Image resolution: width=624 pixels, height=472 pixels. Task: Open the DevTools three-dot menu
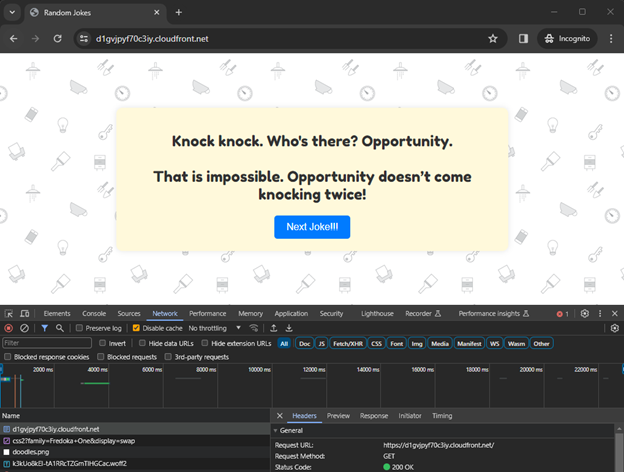coord(600,313)
